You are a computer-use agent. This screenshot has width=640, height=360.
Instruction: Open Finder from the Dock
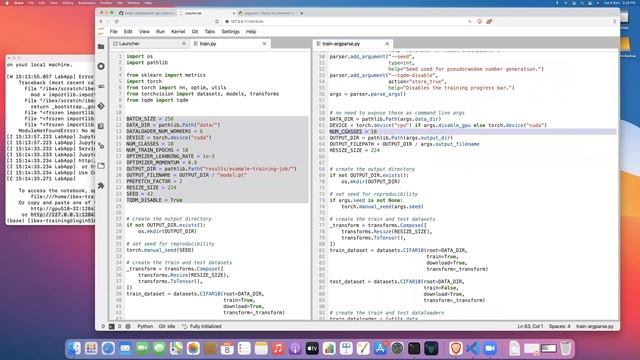(74, 348)
